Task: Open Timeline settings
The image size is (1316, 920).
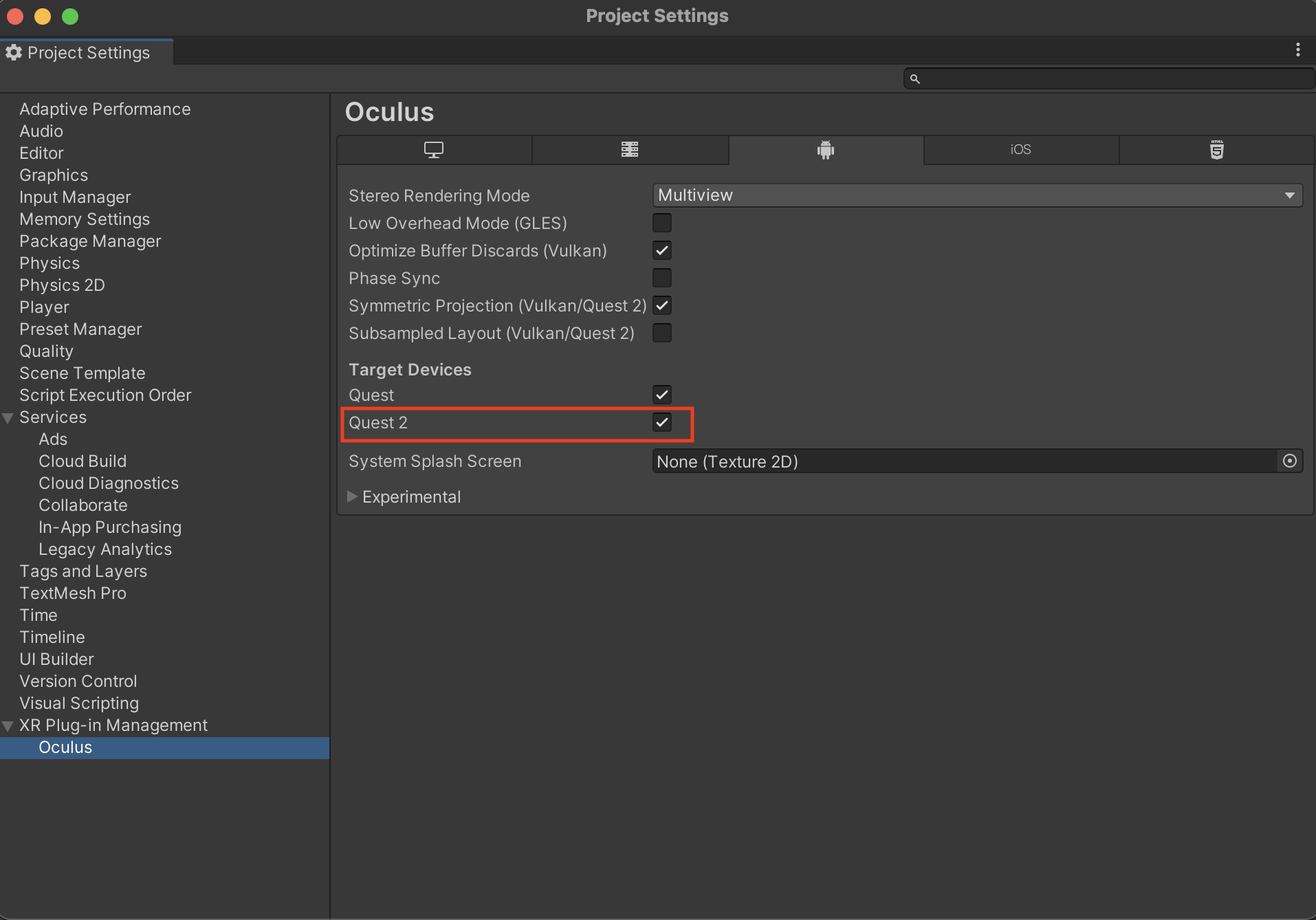Action: coord(52,637)
